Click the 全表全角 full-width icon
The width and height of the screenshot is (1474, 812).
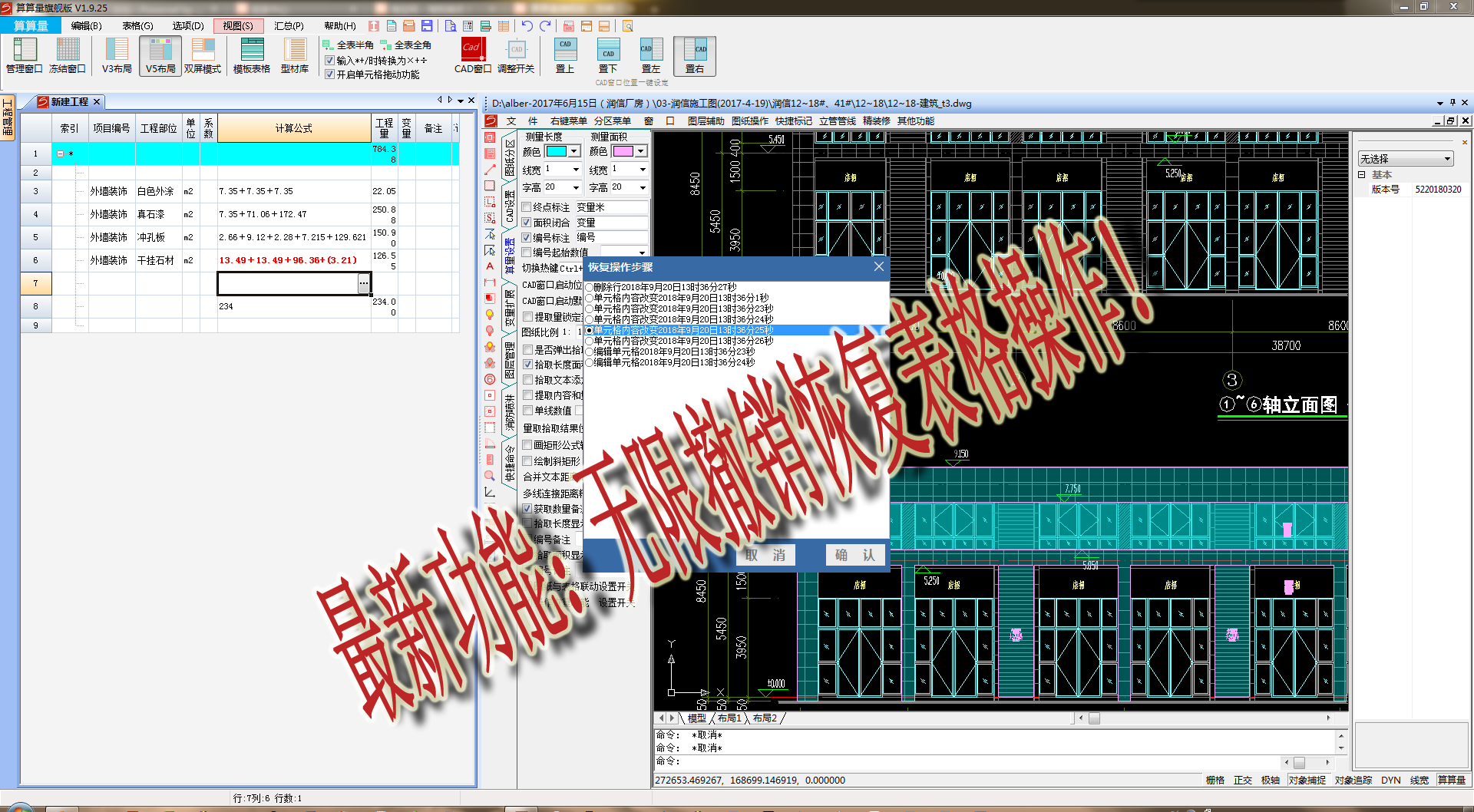click(405, 45)
